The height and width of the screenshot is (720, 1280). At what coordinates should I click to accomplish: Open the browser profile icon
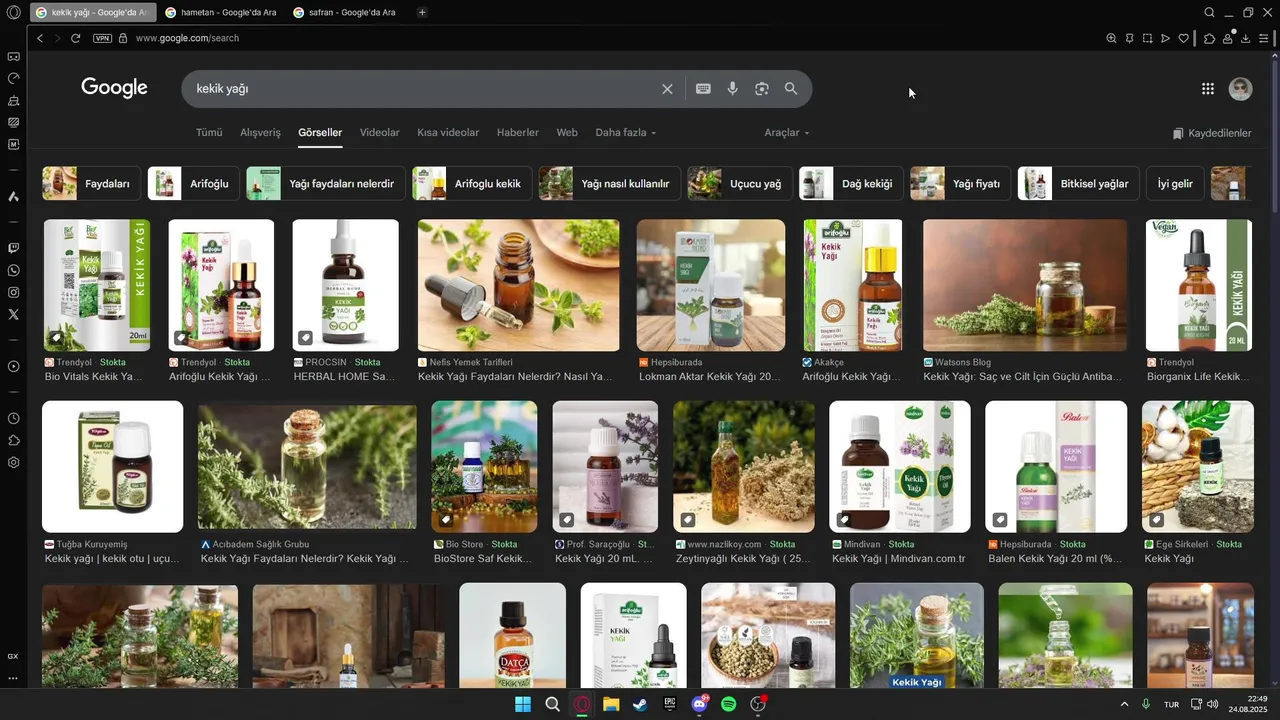coord(1227,38)
